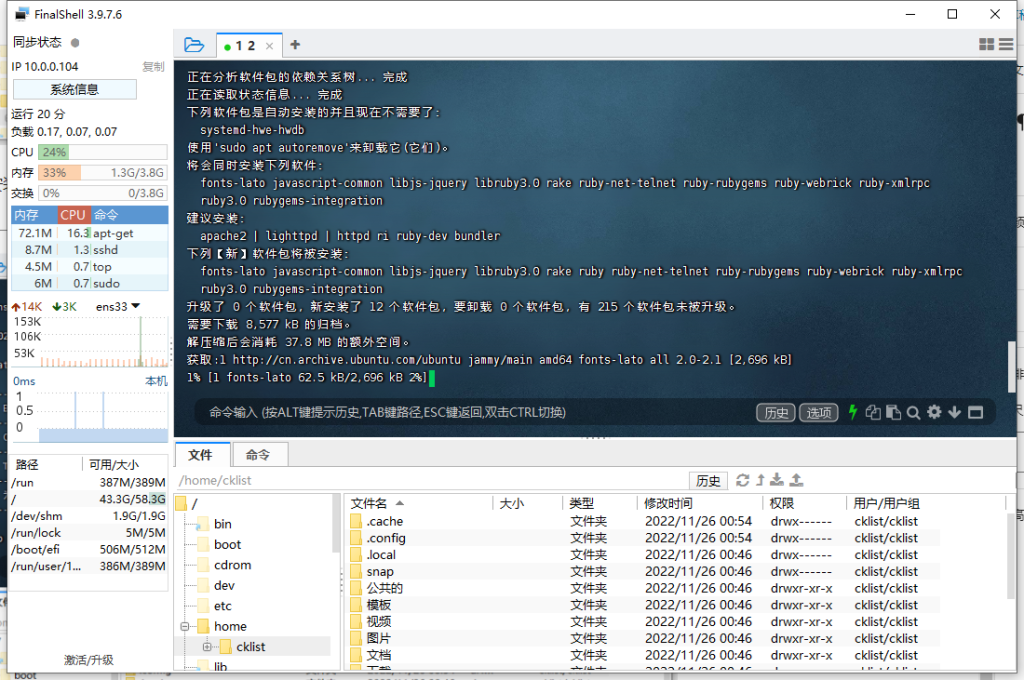
Task: Open 选项 button in terminal bar
Action: [x=819, y=413]
